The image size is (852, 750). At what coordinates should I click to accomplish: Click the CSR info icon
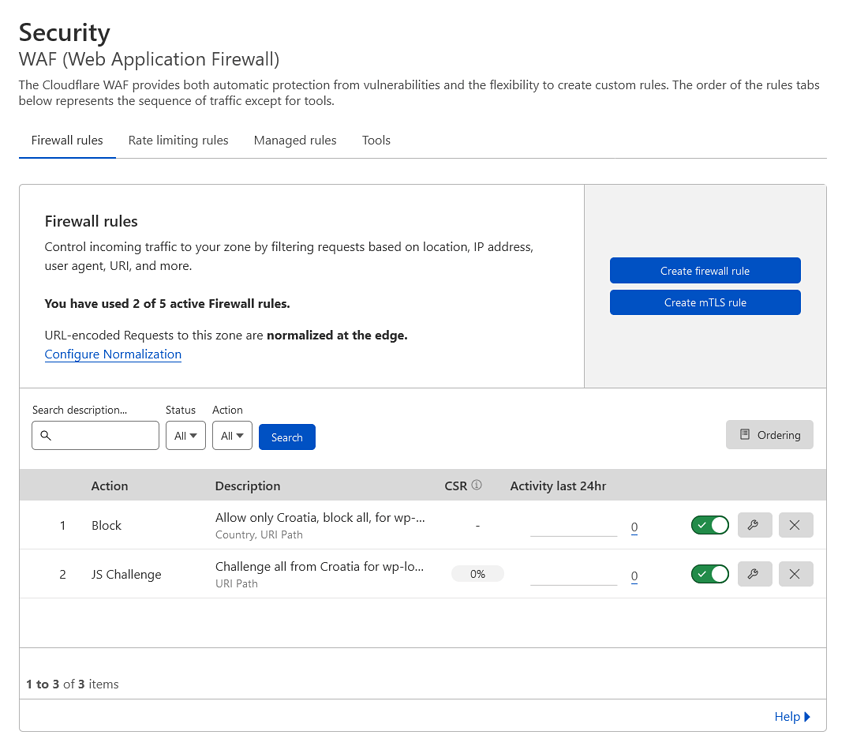point(477,486)
